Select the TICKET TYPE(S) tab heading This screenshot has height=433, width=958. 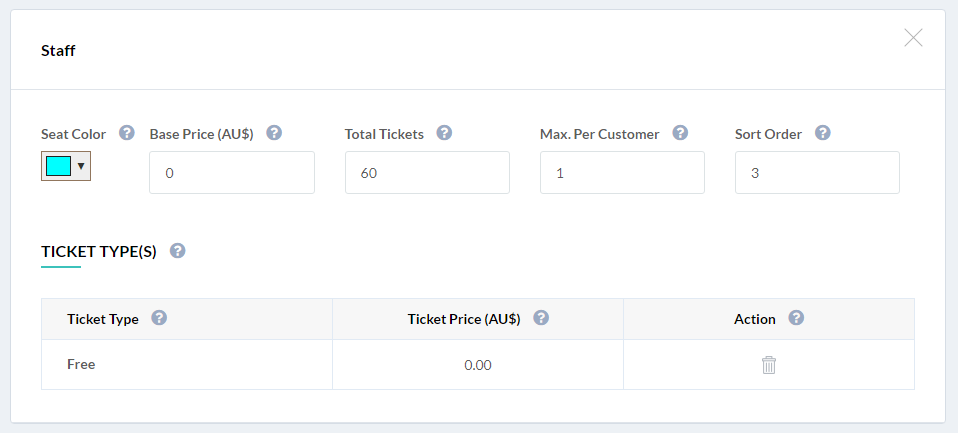tap(99, 252)
